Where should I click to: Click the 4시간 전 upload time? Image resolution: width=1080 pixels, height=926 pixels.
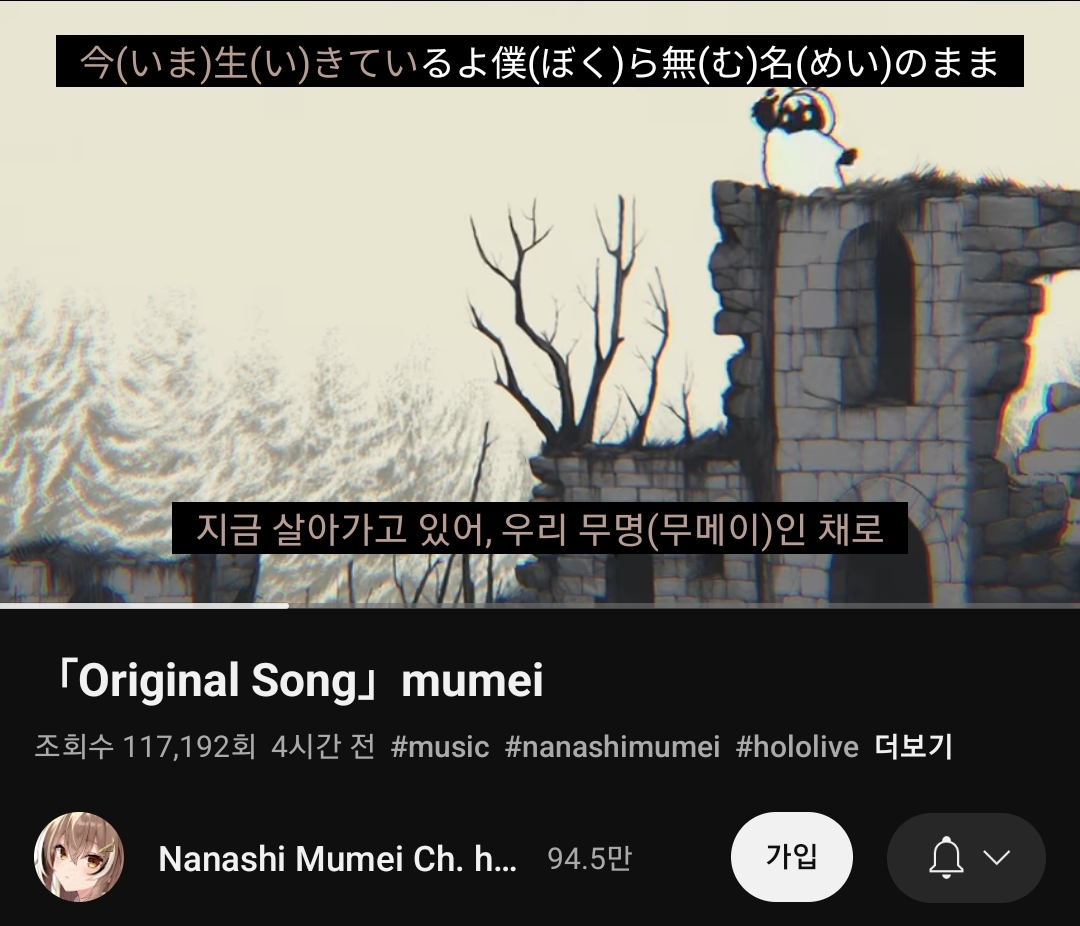point(322,747)
